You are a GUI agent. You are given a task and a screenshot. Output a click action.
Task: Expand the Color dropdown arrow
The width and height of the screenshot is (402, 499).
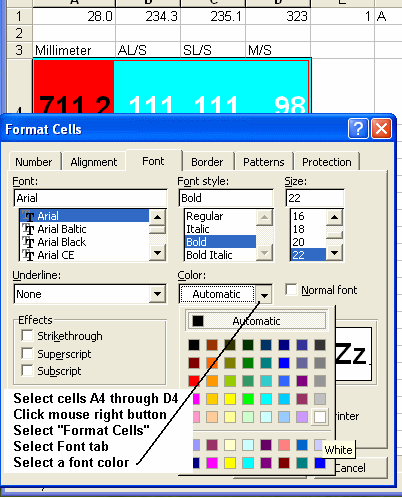click(x=264, y=295)
